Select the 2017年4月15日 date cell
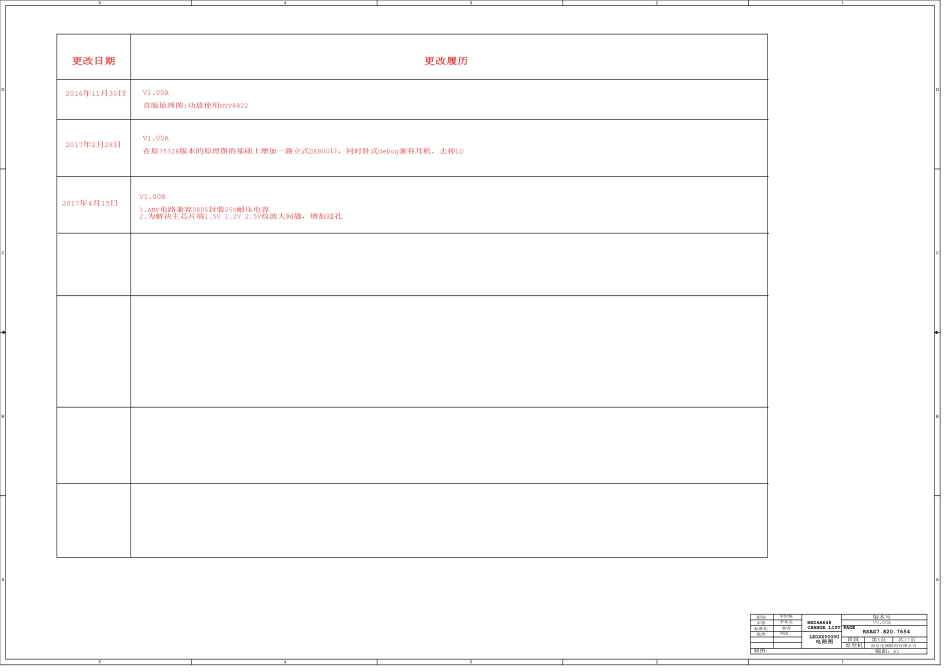This screenshot has width=950, height=672. pos(90,203)
